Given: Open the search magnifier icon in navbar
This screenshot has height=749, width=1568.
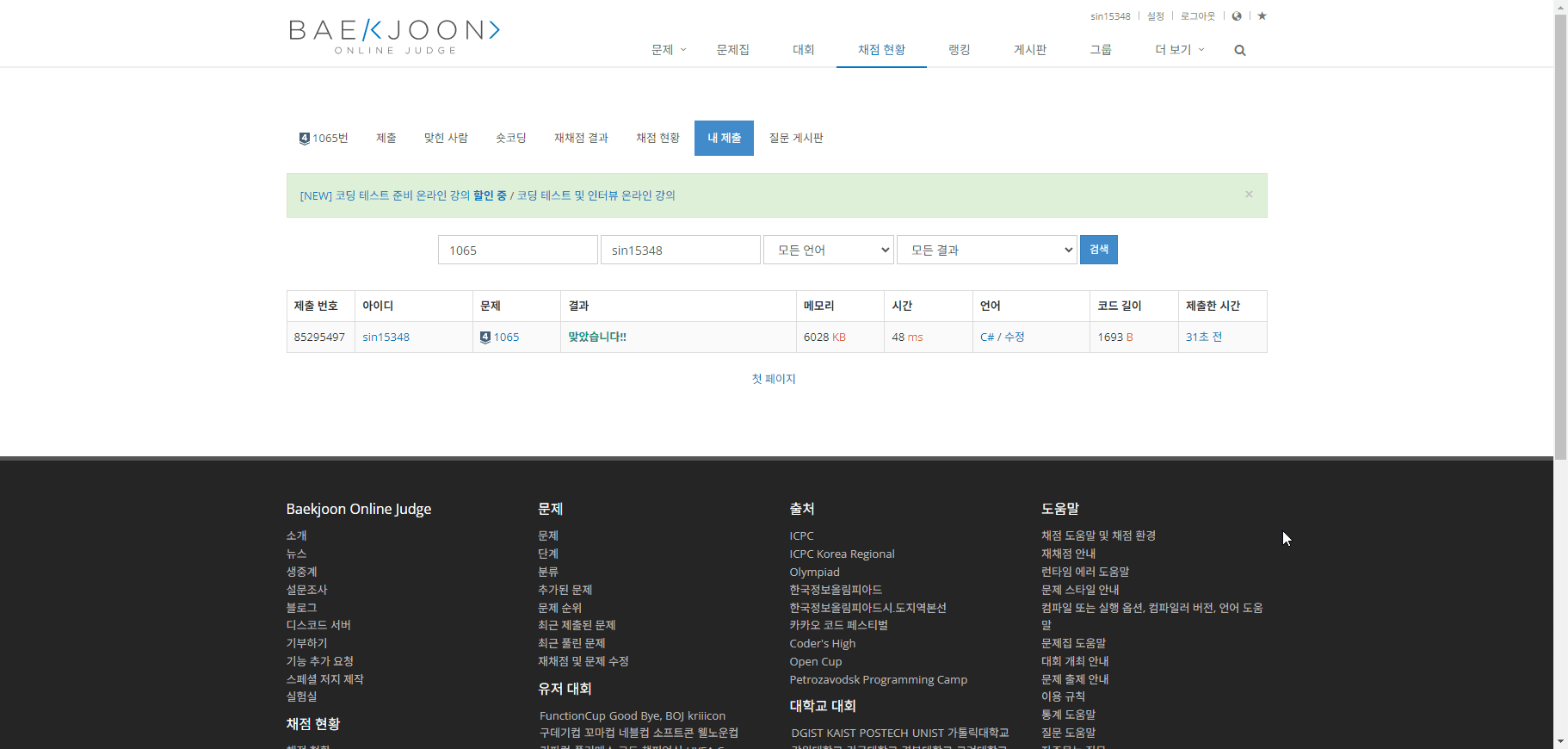Looking at the screenshot, I should tap(1240, 50).
